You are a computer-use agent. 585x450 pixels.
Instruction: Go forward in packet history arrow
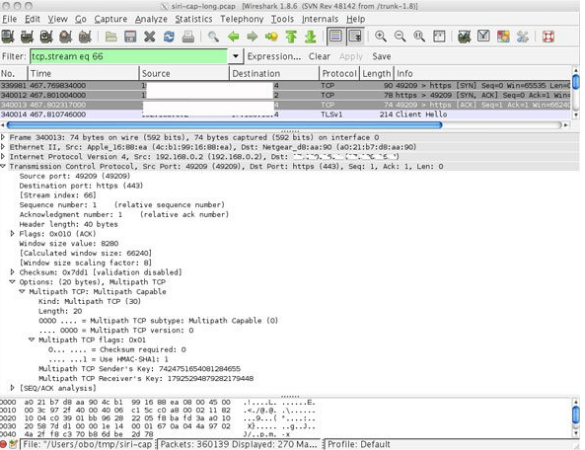click(252, 37)
